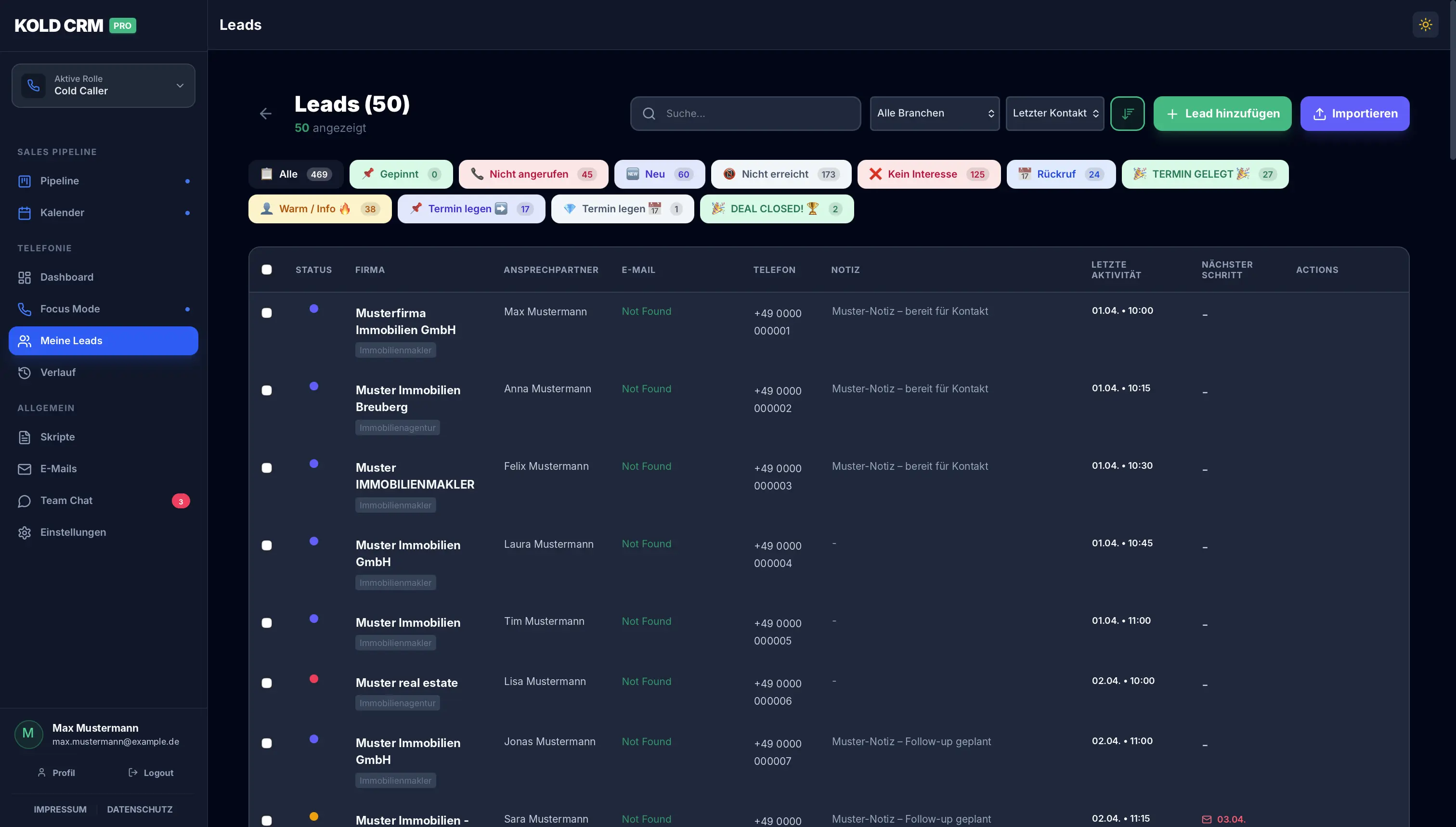Image resolution: width=1456 pixels, height=827 pixels.
Task: Filter by Nicht erreicht status
Action: pyautogui.click(x=781, y=174)
